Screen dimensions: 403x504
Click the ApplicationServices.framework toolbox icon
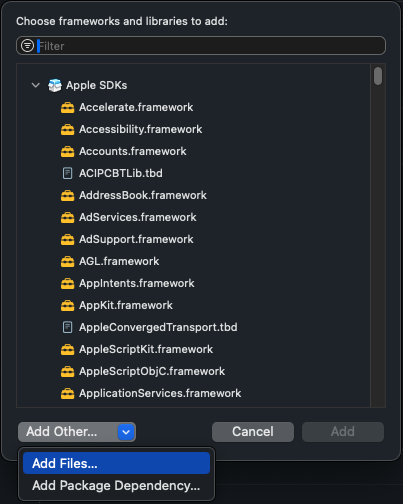tap(68, 393)
